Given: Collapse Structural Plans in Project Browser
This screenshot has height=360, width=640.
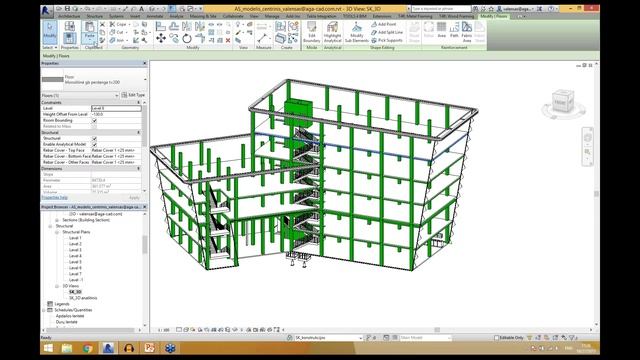Looking at the screenshot, I should pos(57,232).
